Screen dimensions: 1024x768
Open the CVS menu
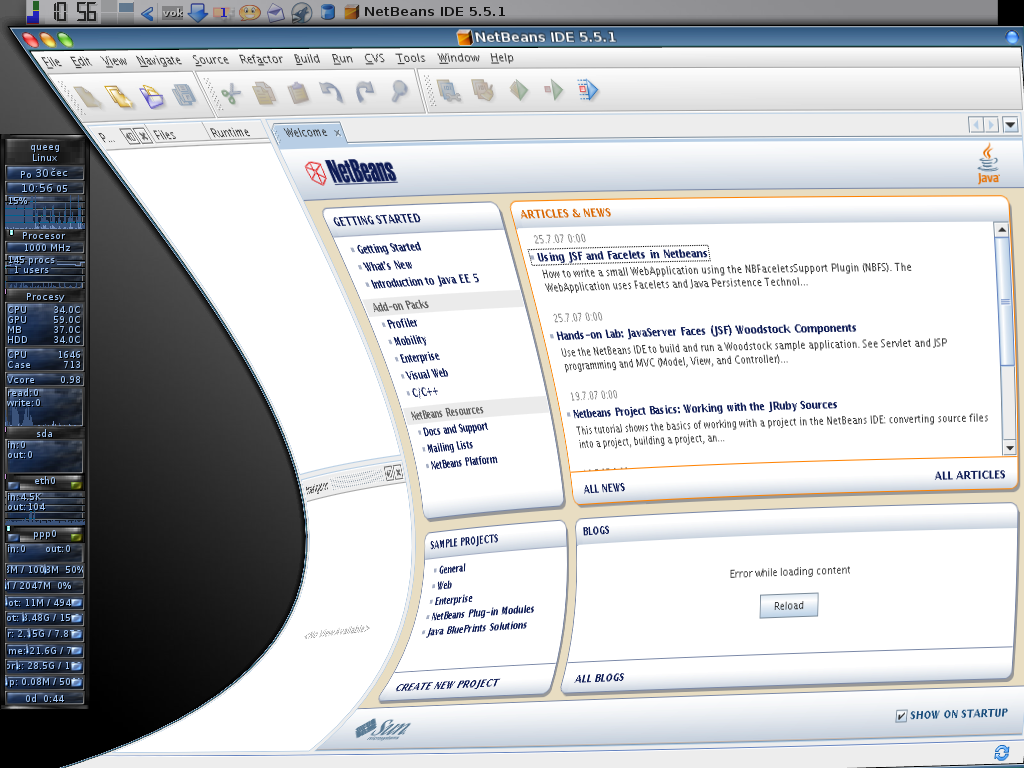point(374,58)
